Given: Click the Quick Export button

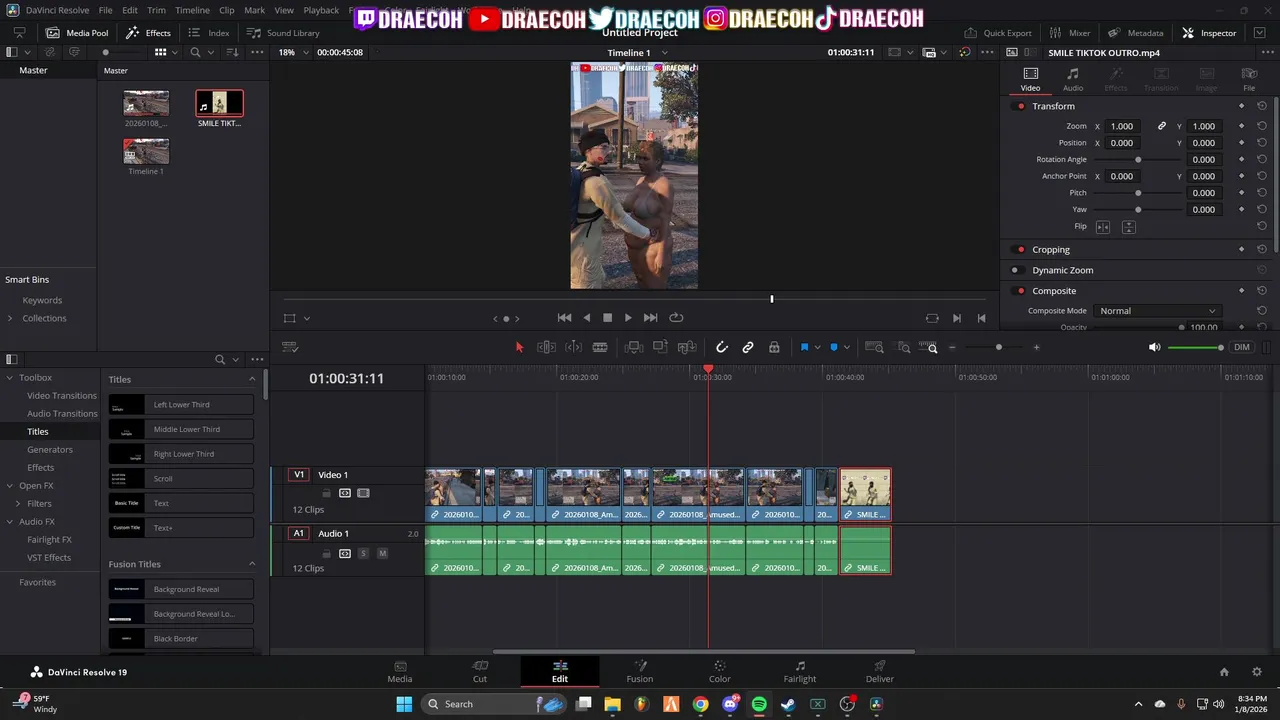Looking at the screenshot, I should [998, 33].
